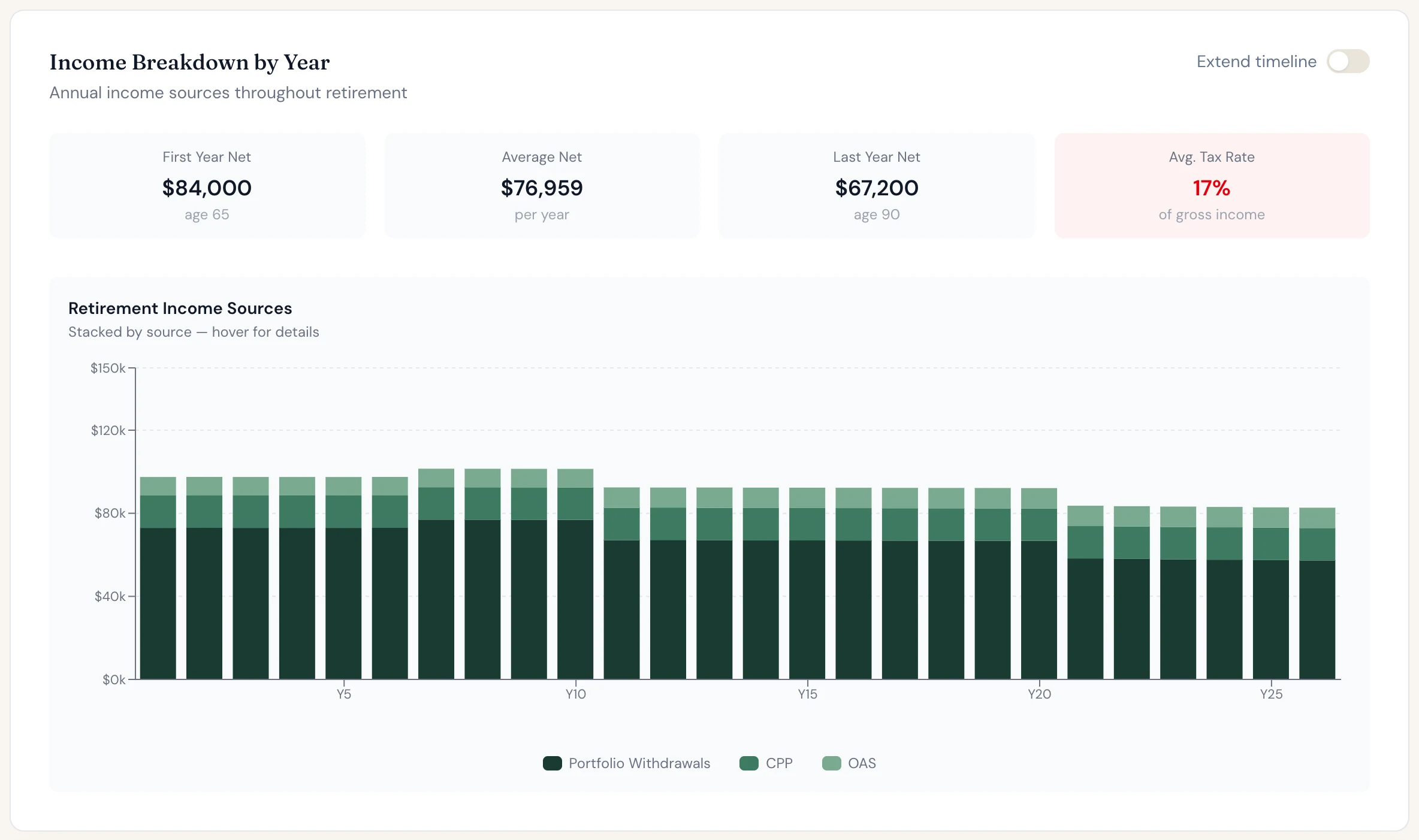Click the Portfolio Withdrawals legend swatch
This screenshot has height=840, width=1419.
pos(552,763)
